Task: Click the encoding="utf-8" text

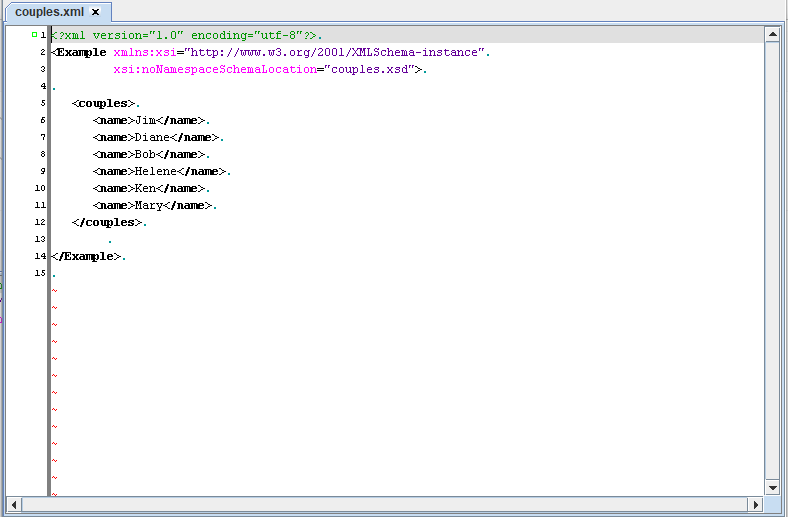Action: [x=246, y=35]
